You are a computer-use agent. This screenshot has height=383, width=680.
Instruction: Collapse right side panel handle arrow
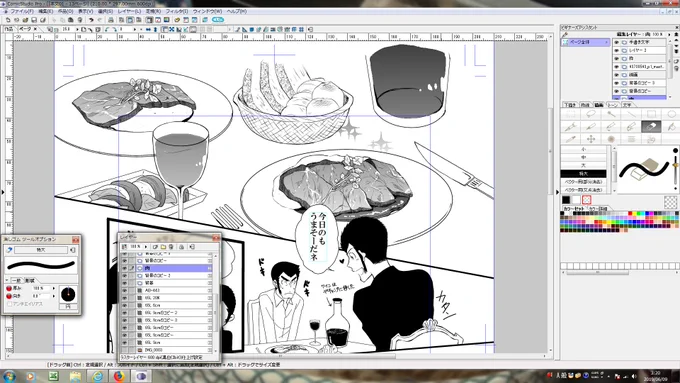click(557, 192)
